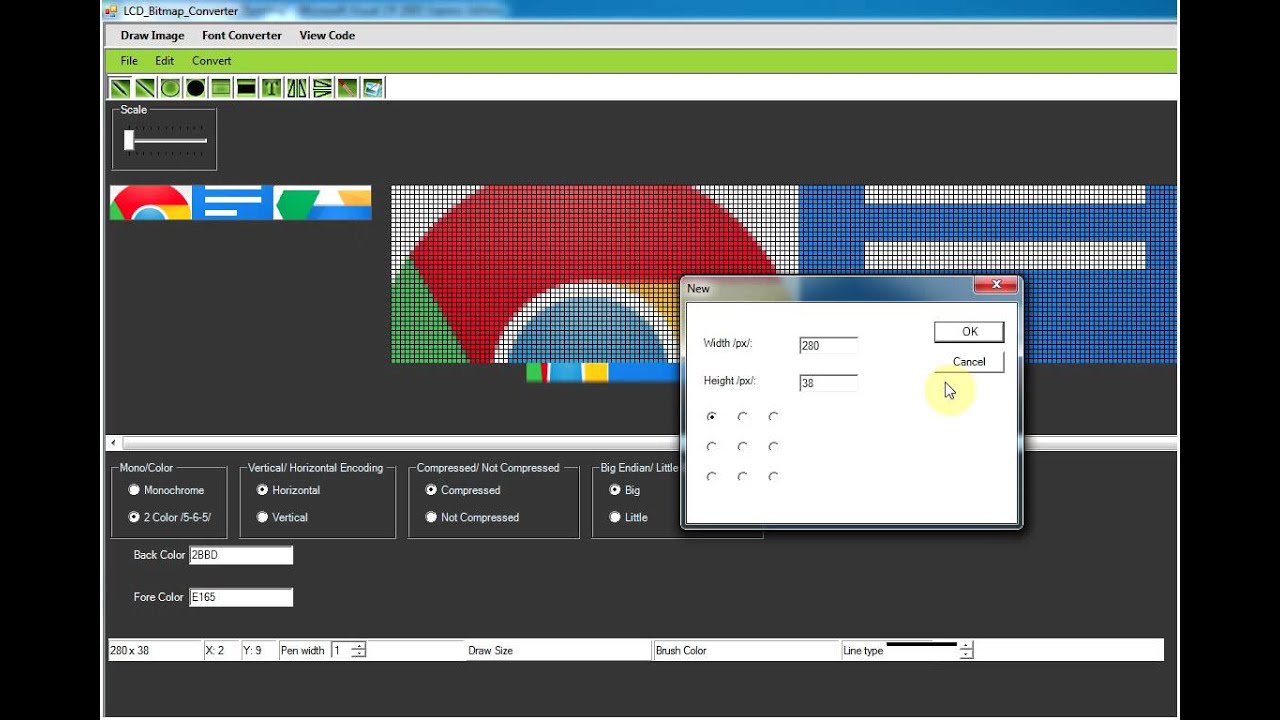Image resolution: width=1280 pixels, height=720 pixels.
Task: Open the Font Converter menu
Action: (x=241, y=35)
